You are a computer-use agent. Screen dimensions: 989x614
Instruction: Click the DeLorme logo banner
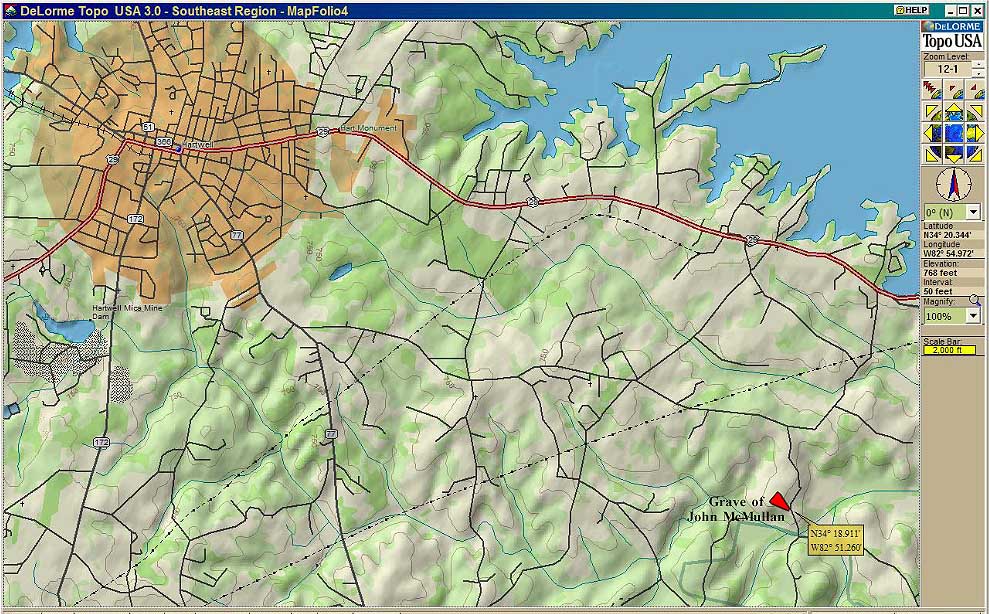coord(952,26)
